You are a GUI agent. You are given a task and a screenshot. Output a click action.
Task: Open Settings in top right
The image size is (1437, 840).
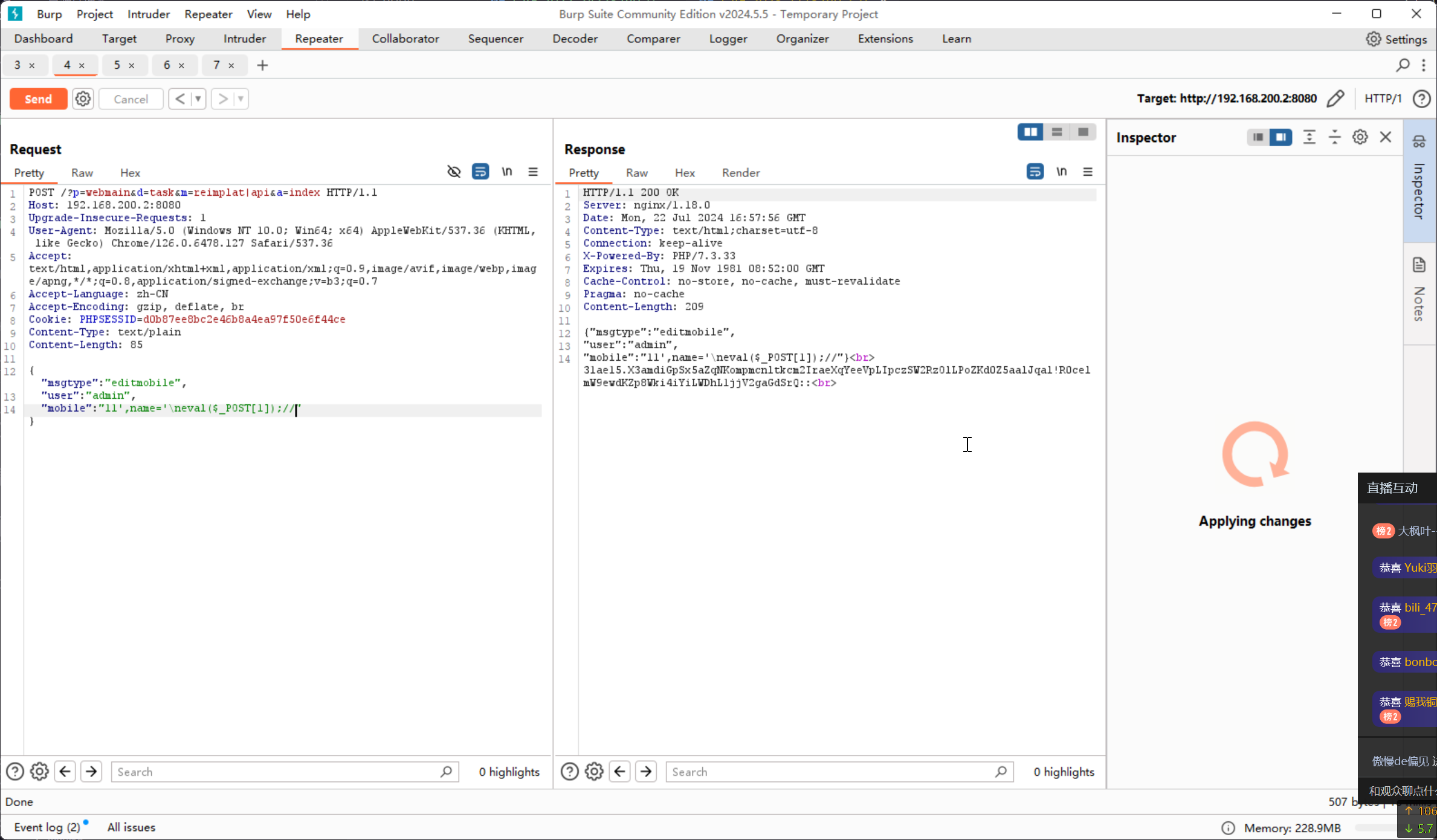(1396, 39)
